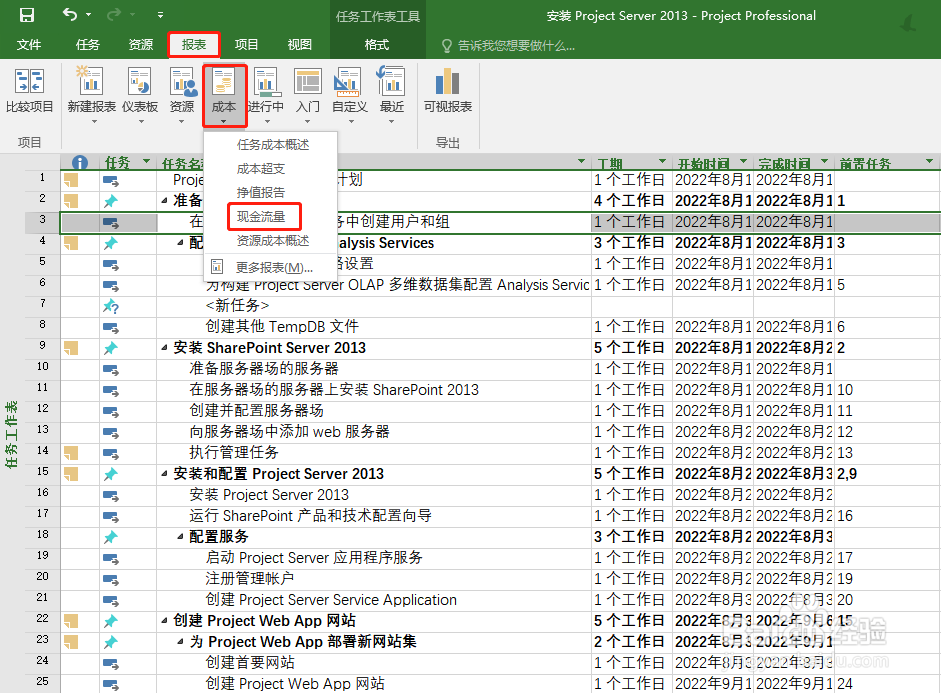Screen dimensions: 941x693
Task: Click pinned task mode icon in row 18
Action: 110,537
